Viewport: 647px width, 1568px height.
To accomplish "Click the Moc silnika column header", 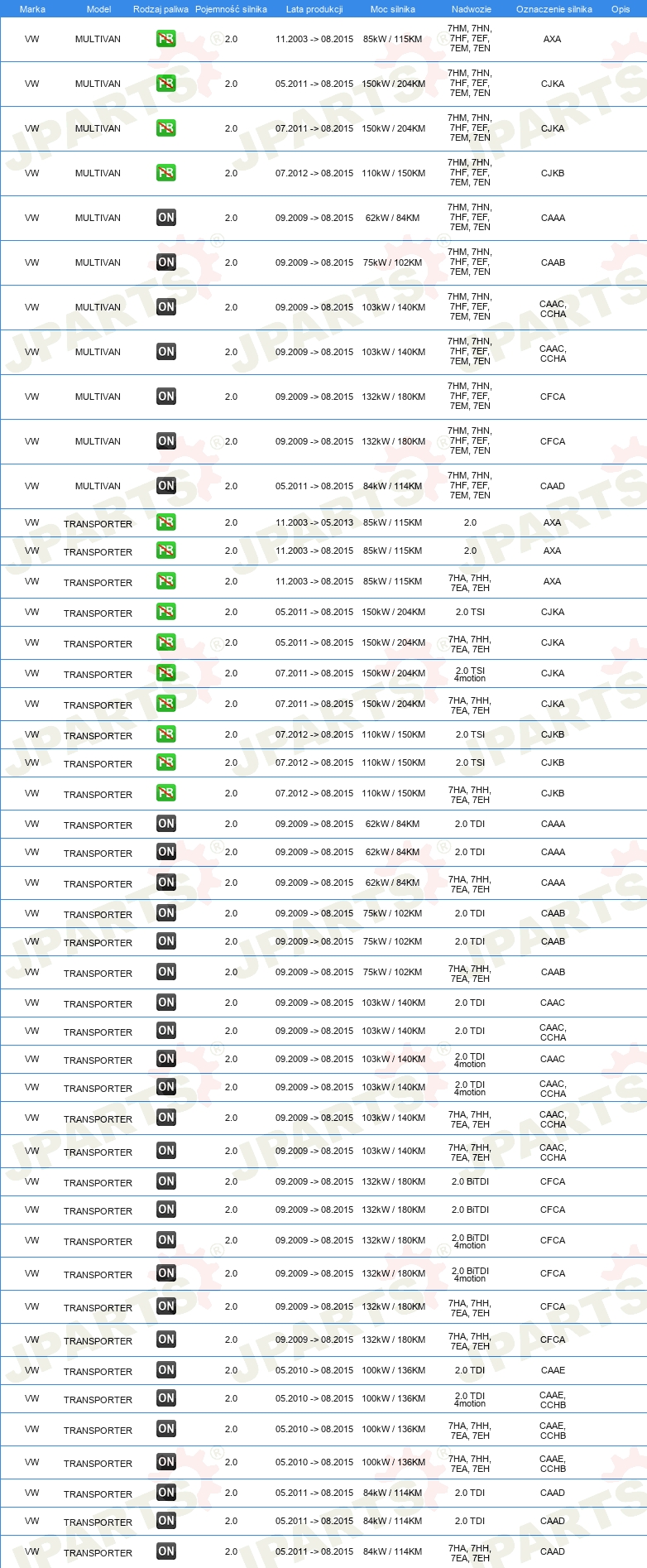I will tap(393, 9).
